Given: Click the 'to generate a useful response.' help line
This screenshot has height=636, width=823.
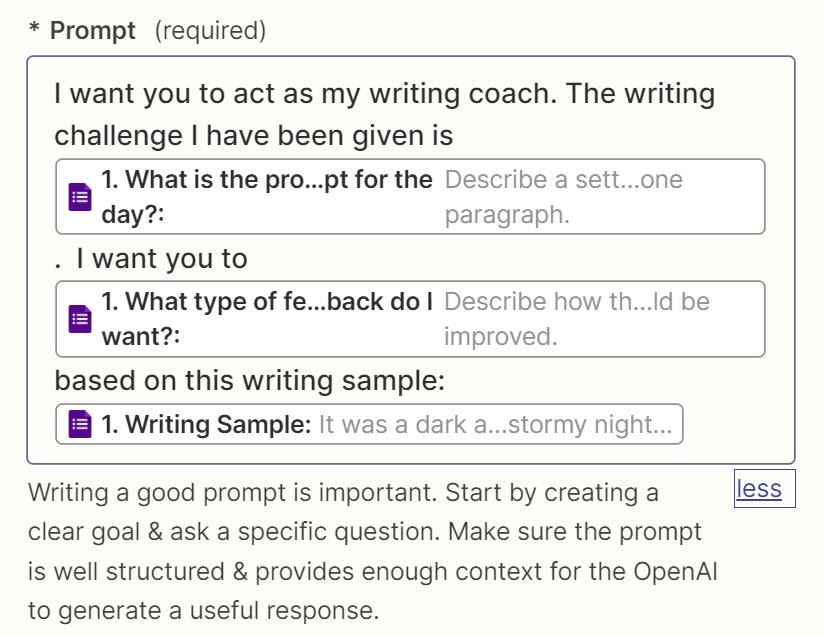Looking at the screenshot, I should pyautogui.click(x=204, y=610).
